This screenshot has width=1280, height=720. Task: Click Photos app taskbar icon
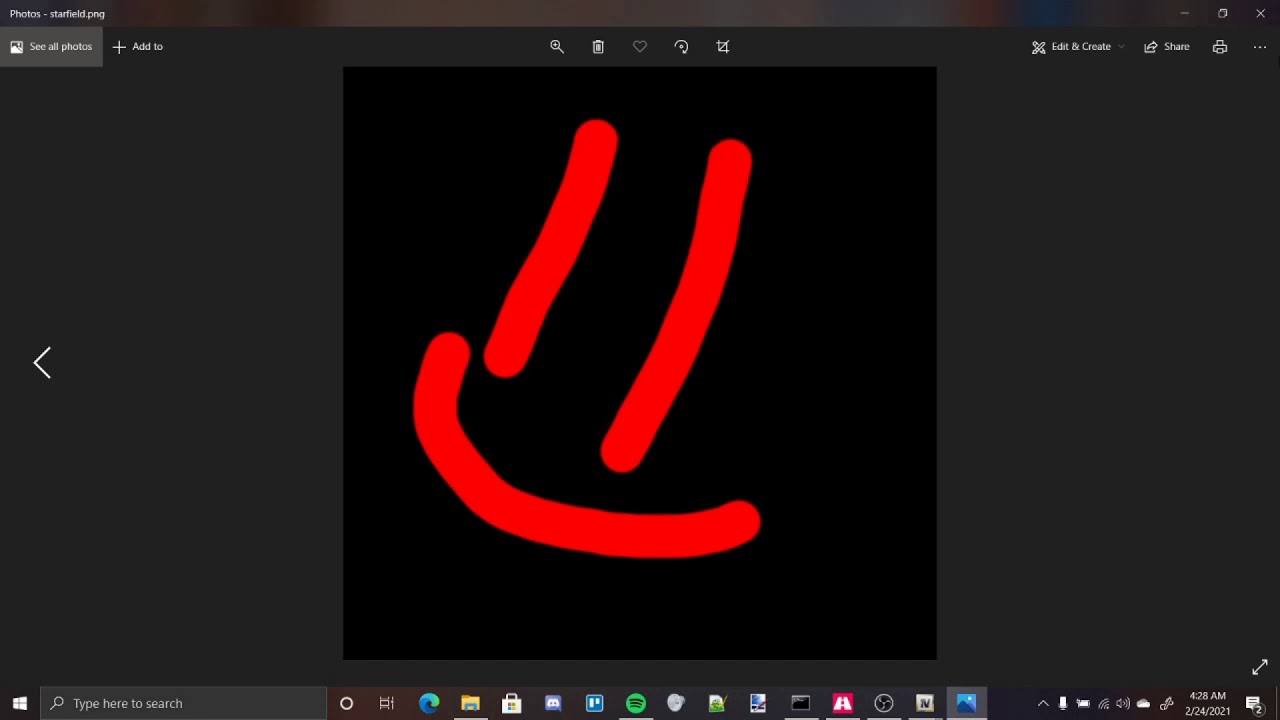coord(966,703)
